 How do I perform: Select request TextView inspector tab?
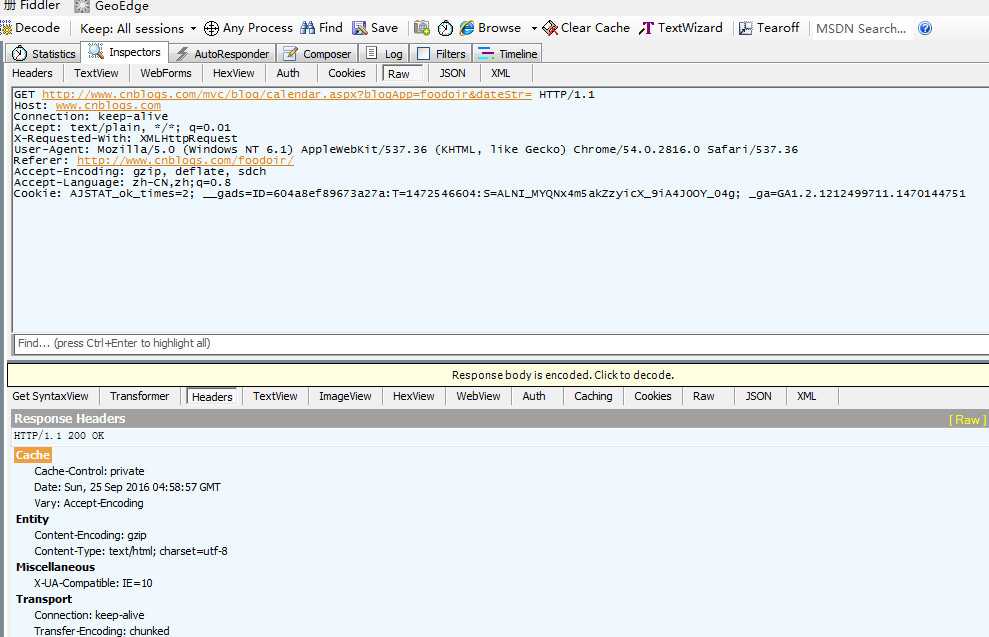pyautogui.click(x=96, y=73)
